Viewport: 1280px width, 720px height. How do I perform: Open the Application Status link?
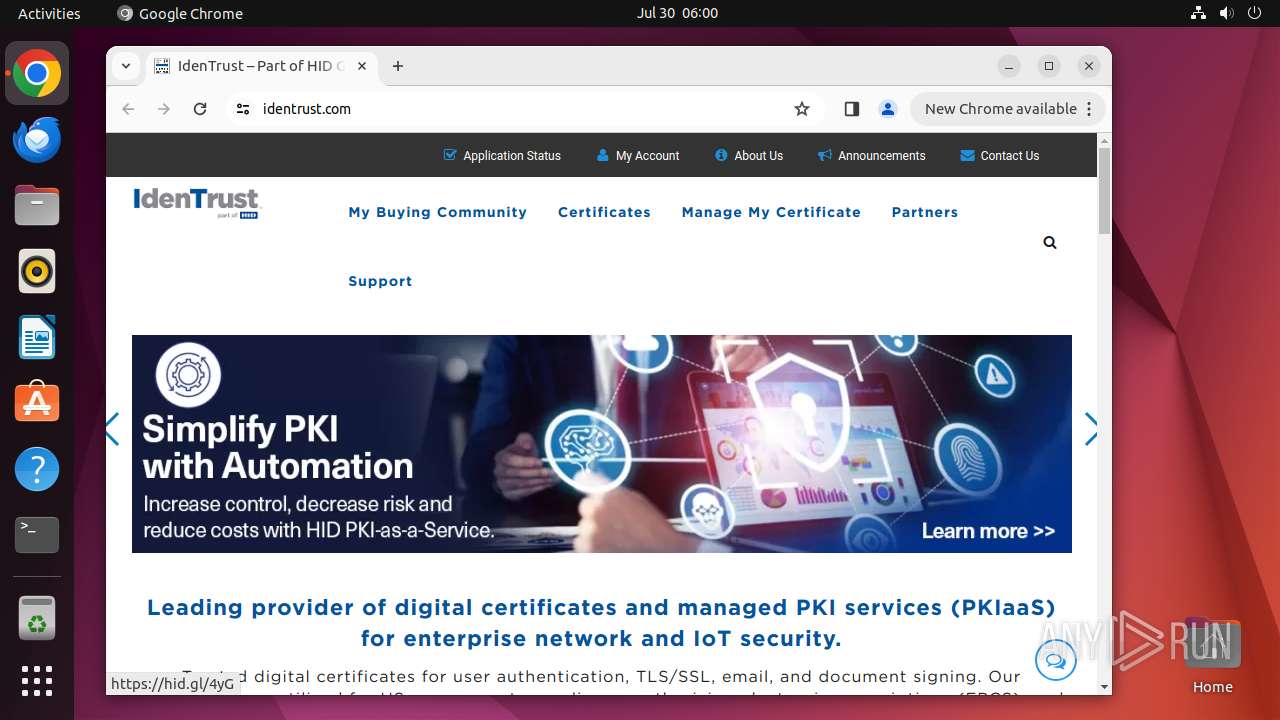click(x=502, y=156)
